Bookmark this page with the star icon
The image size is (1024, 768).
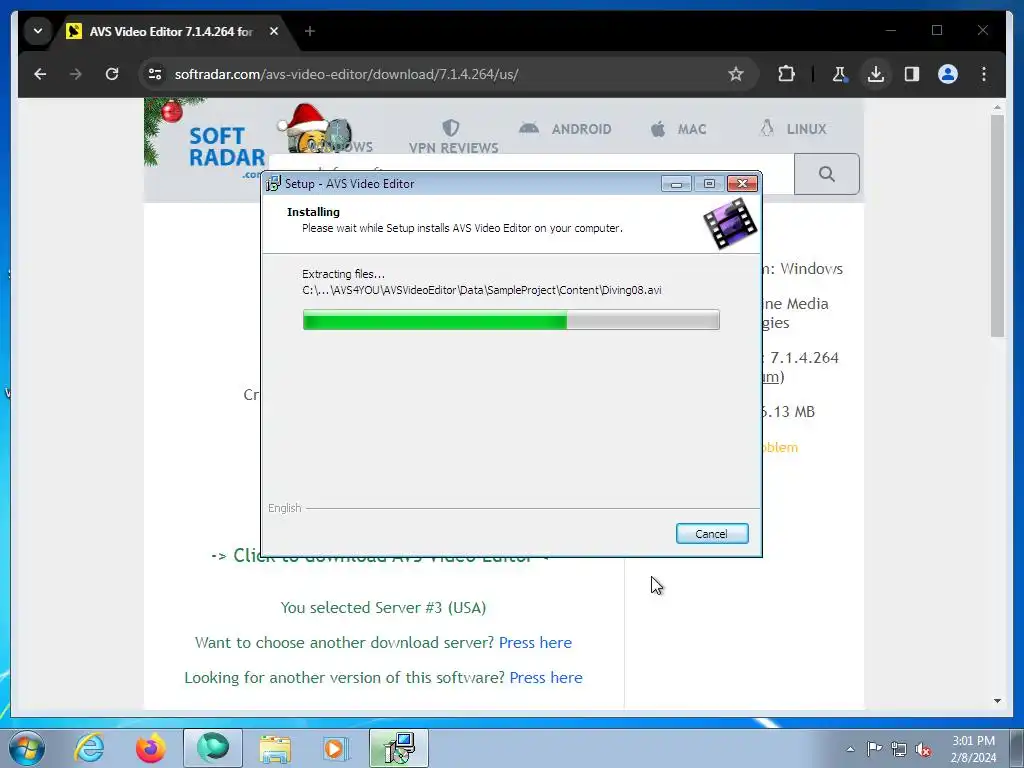[x=736, y=74]
